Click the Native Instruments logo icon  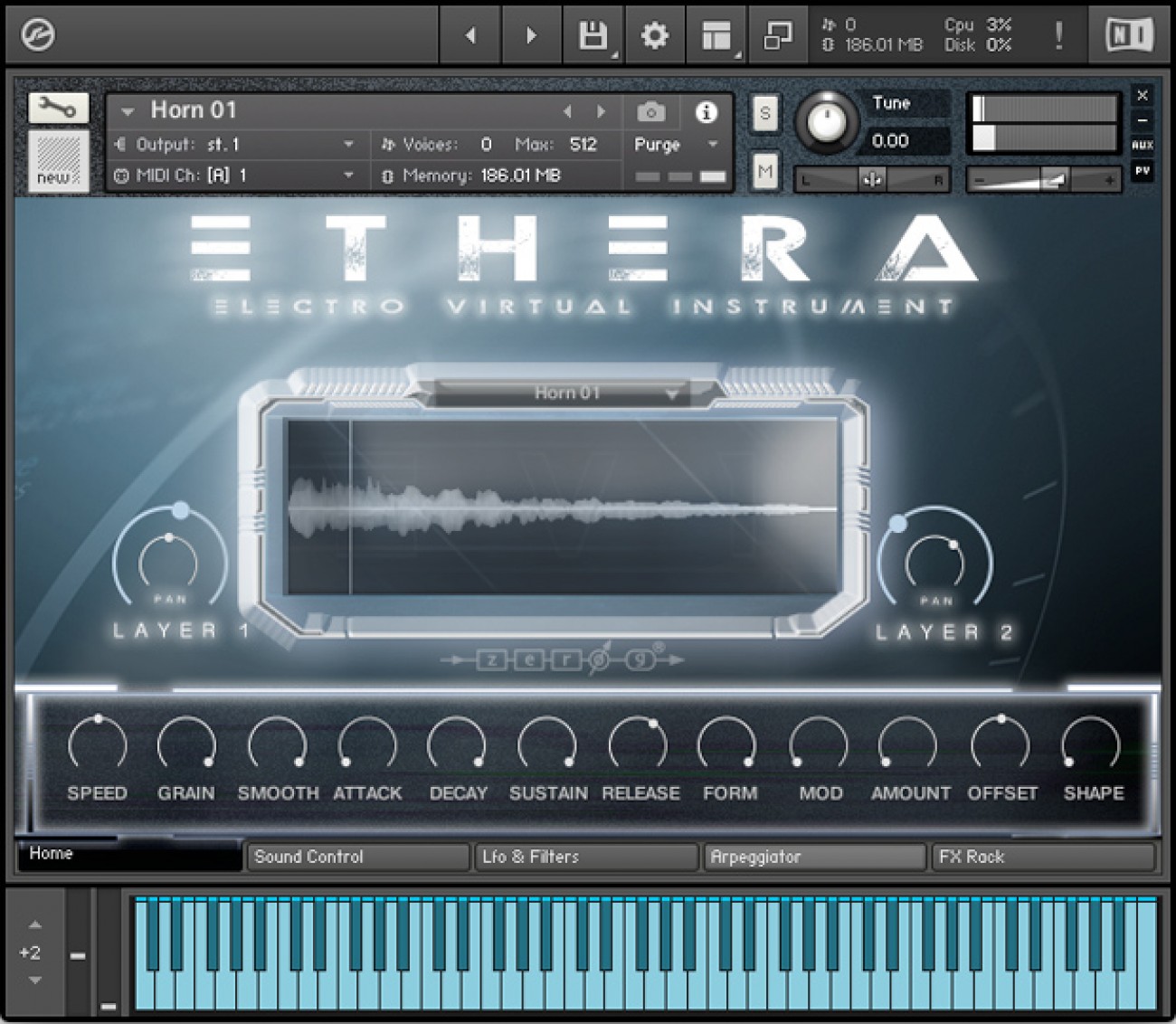pyautogui.click(x=1126, y=34)
